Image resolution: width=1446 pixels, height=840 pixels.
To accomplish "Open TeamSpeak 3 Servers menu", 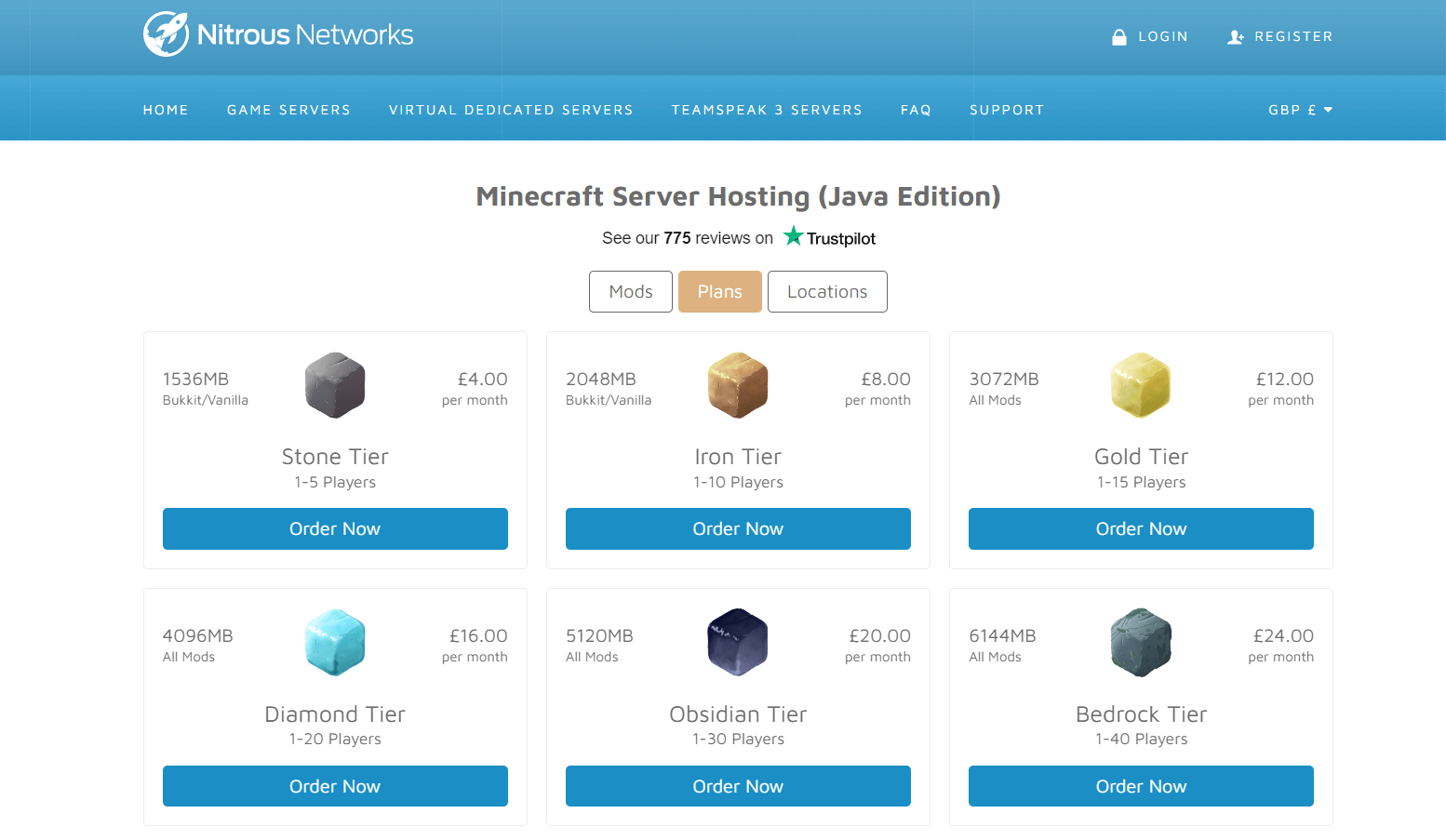I will click(x=767, y=110).
